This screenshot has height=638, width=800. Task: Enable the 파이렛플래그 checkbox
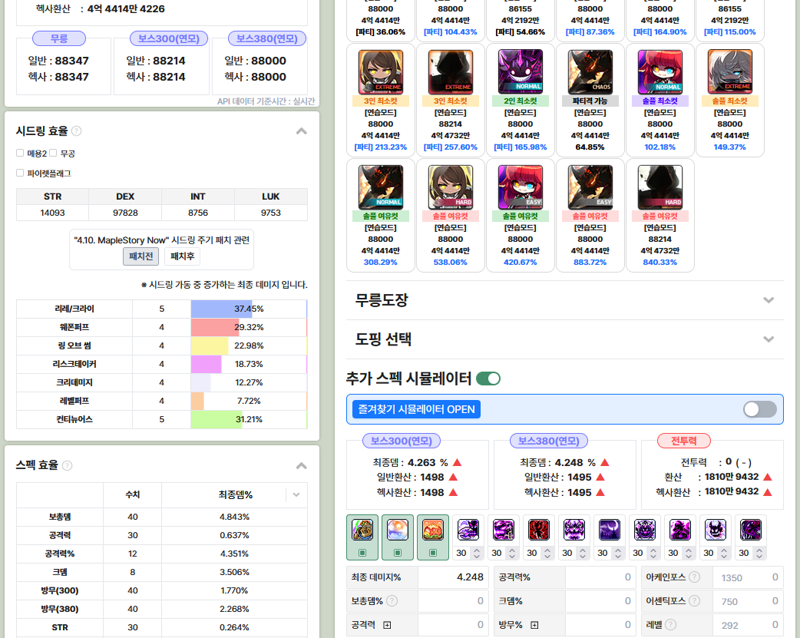[x=20, y=173]
